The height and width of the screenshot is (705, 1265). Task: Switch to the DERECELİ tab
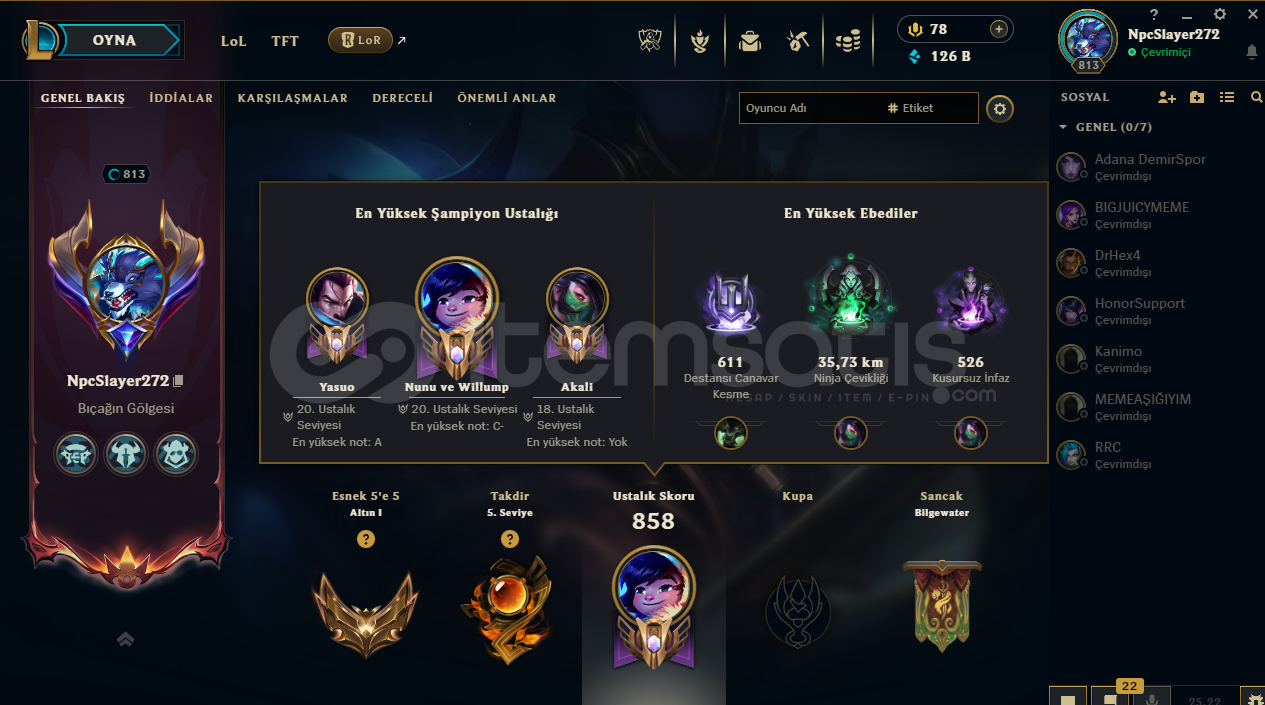point(402,98)
